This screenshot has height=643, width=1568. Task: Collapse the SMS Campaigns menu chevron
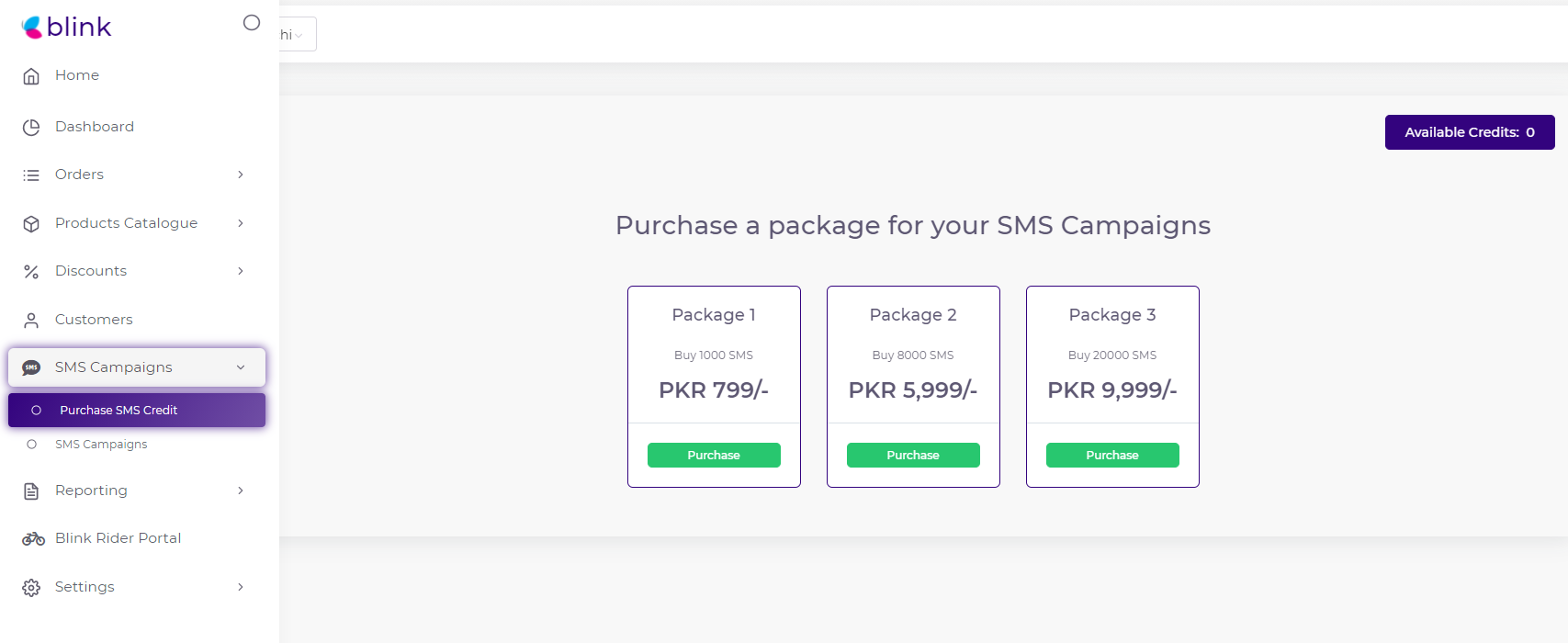click(x=241, y=367)
